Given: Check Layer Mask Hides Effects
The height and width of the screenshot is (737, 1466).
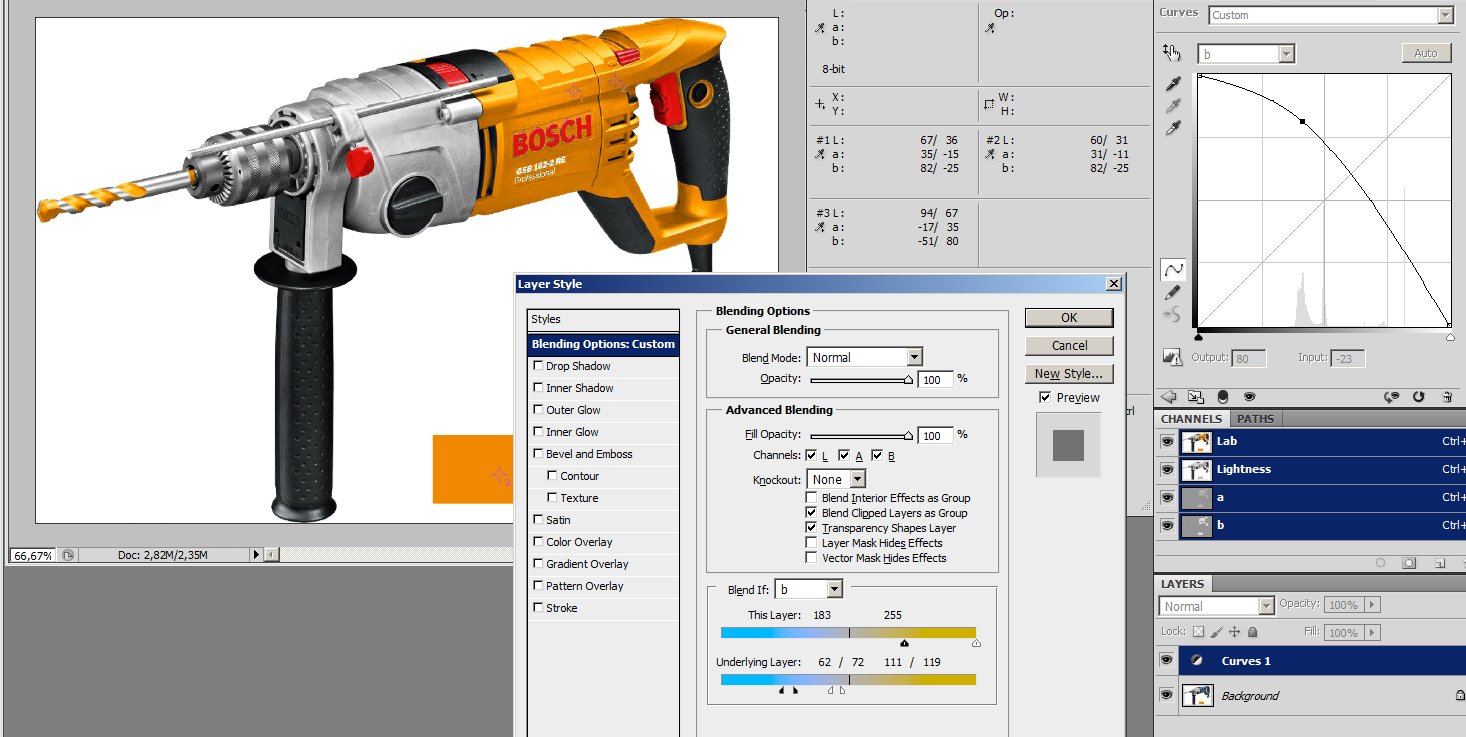Looking at the screenshot, I should (812, 543).
